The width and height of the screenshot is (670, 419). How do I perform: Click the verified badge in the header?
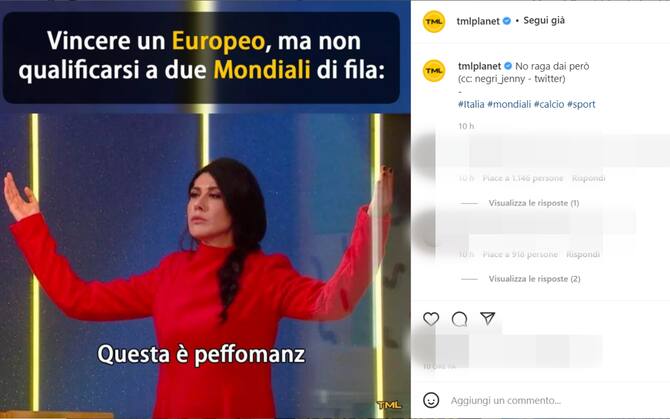point(507,21)
